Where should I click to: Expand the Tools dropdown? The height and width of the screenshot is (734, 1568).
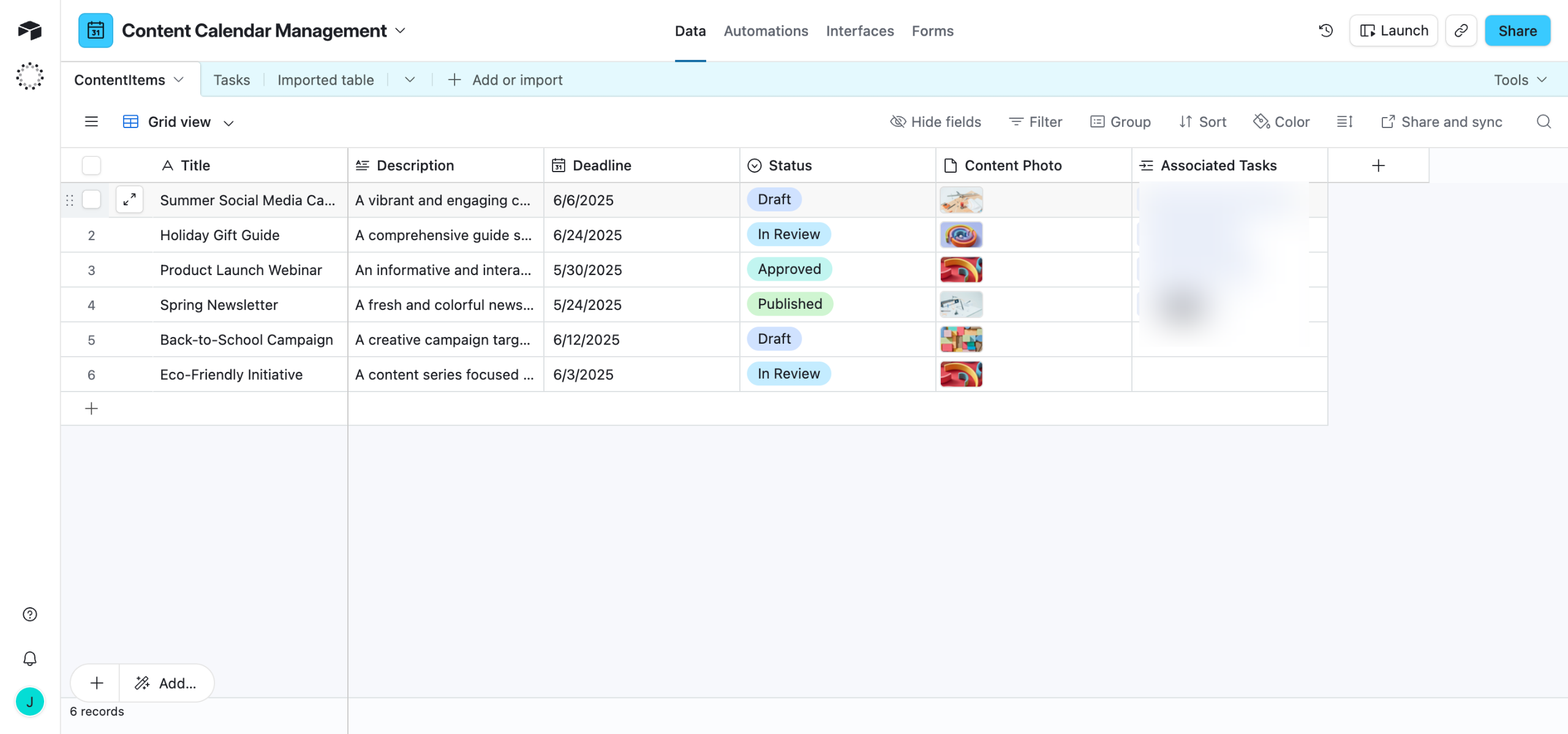pos(1520,80)
